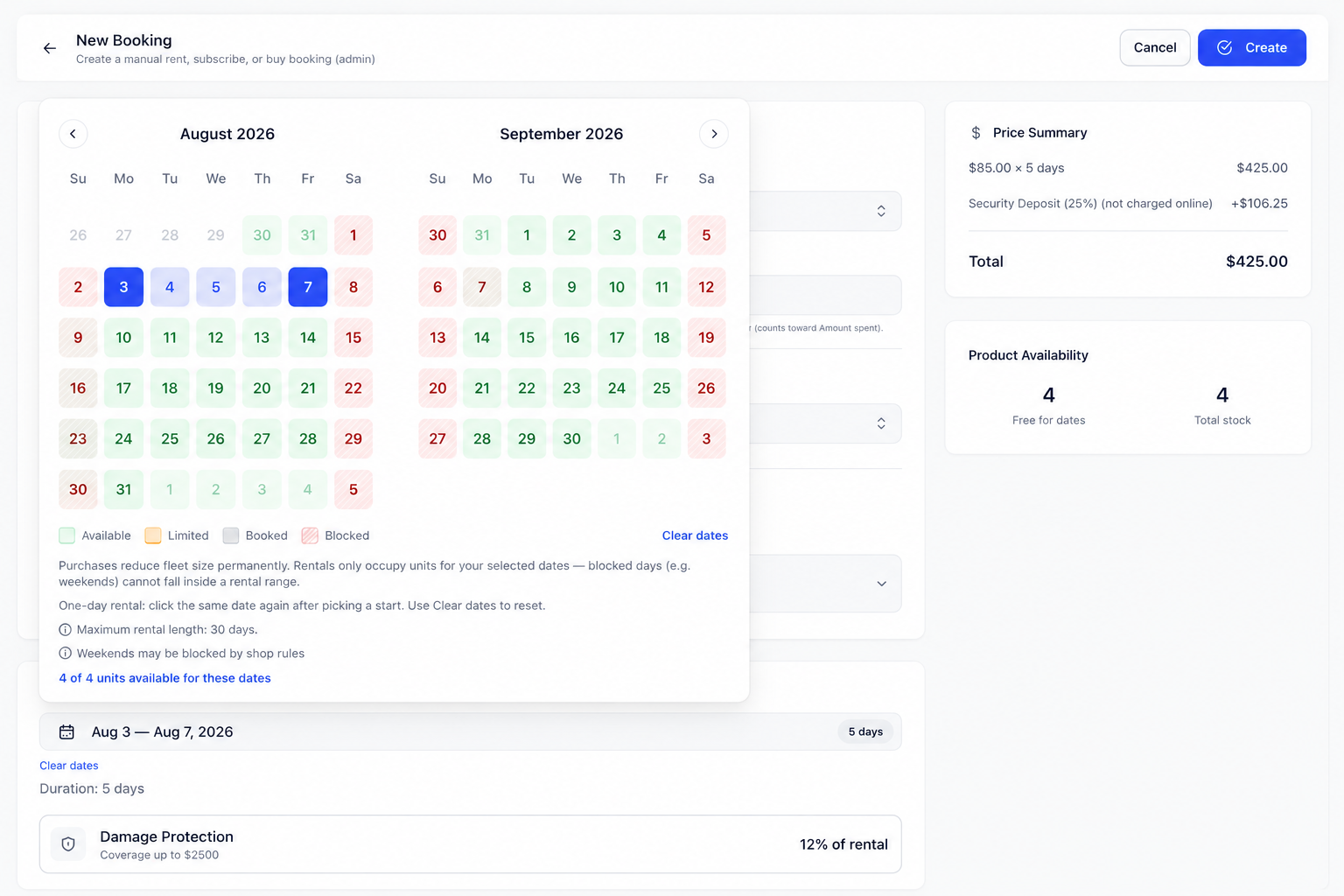Pick August 10 in the calendar

pos(123,338)
